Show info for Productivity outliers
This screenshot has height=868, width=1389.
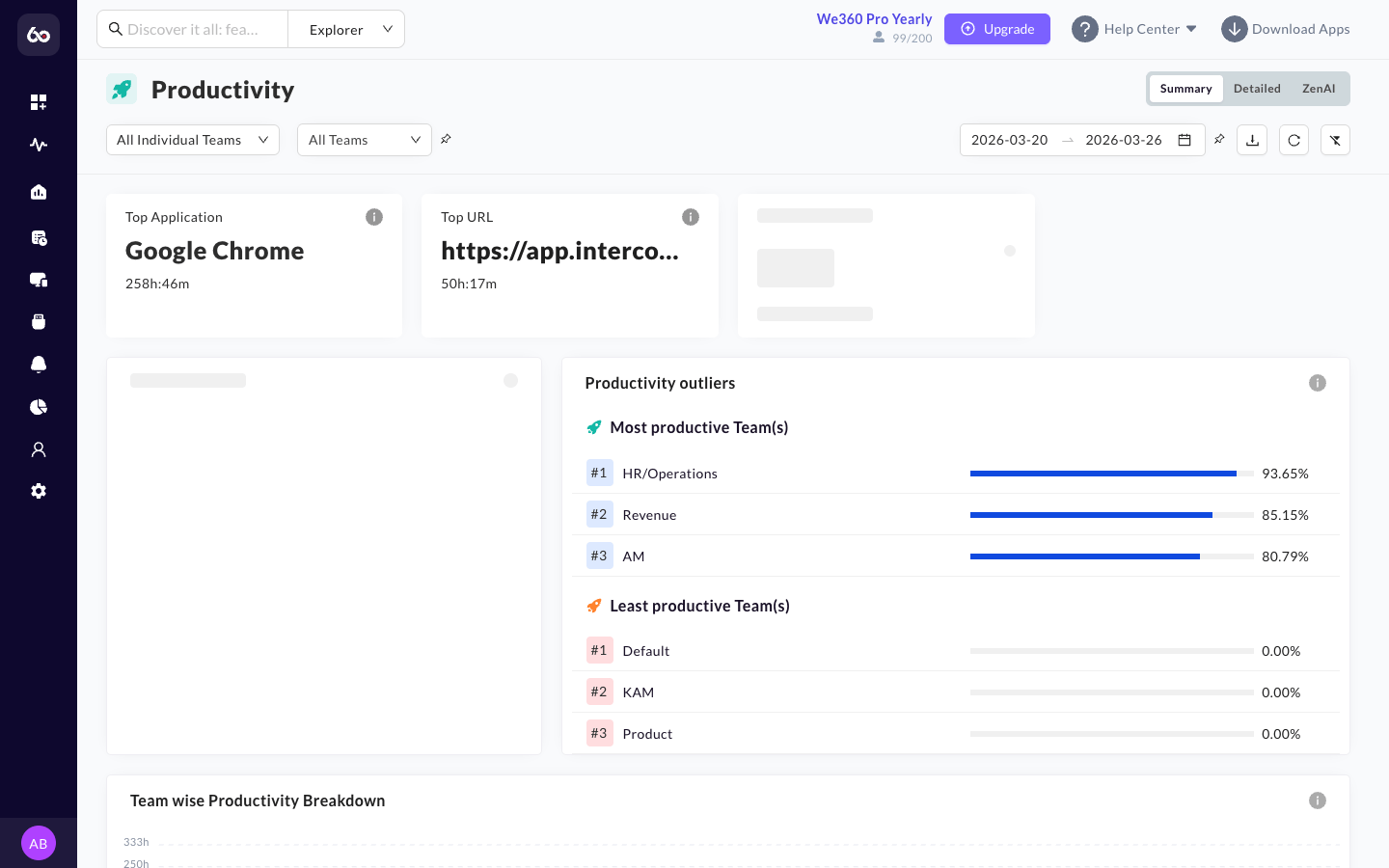(x=1318, y=383)
